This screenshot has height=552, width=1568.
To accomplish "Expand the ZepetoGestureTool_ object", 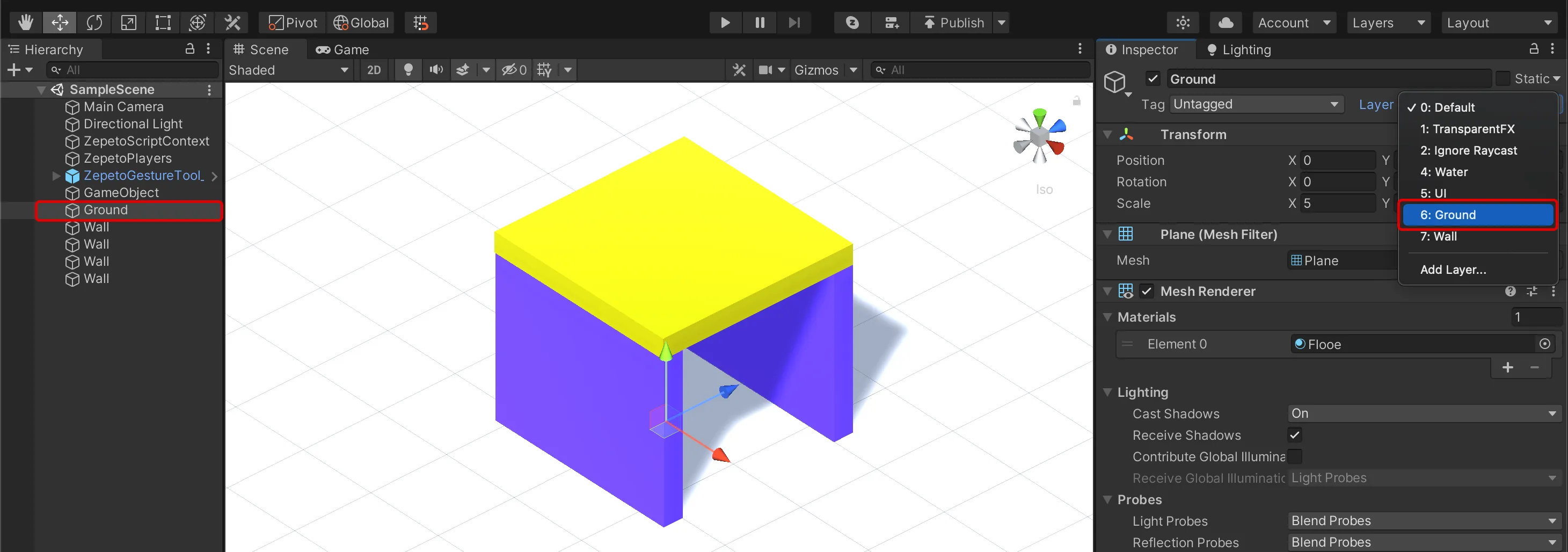I will [56, 176].
